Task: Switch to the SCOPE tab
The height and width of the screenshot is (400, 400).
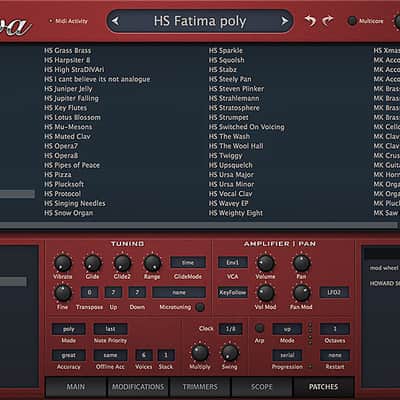Action: [262, 387]
